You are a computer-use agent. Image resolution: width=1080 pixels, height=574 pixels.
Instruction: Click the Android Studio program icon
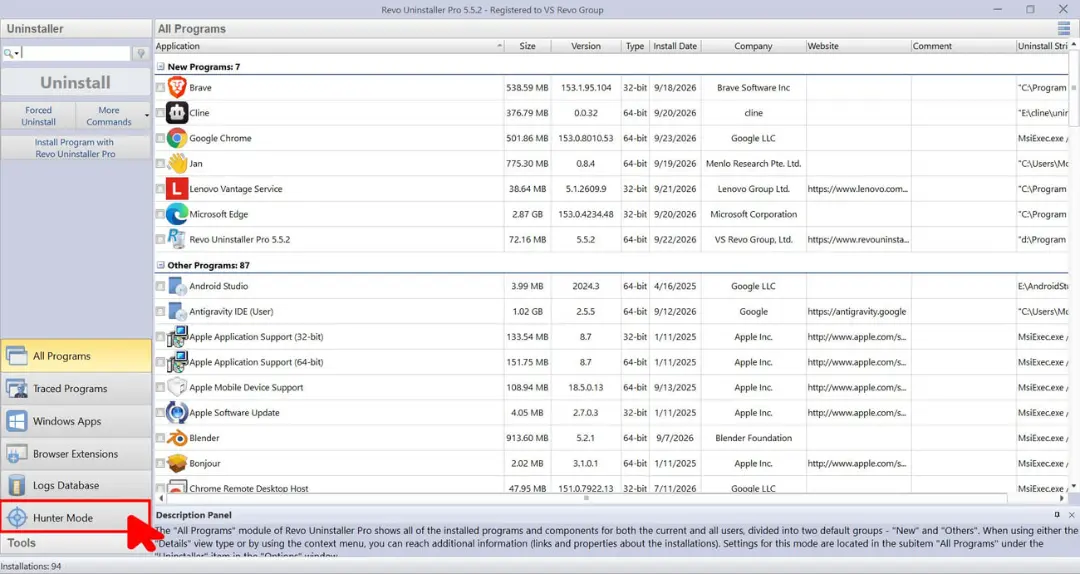pyautogui.click(x=177, y=286)
